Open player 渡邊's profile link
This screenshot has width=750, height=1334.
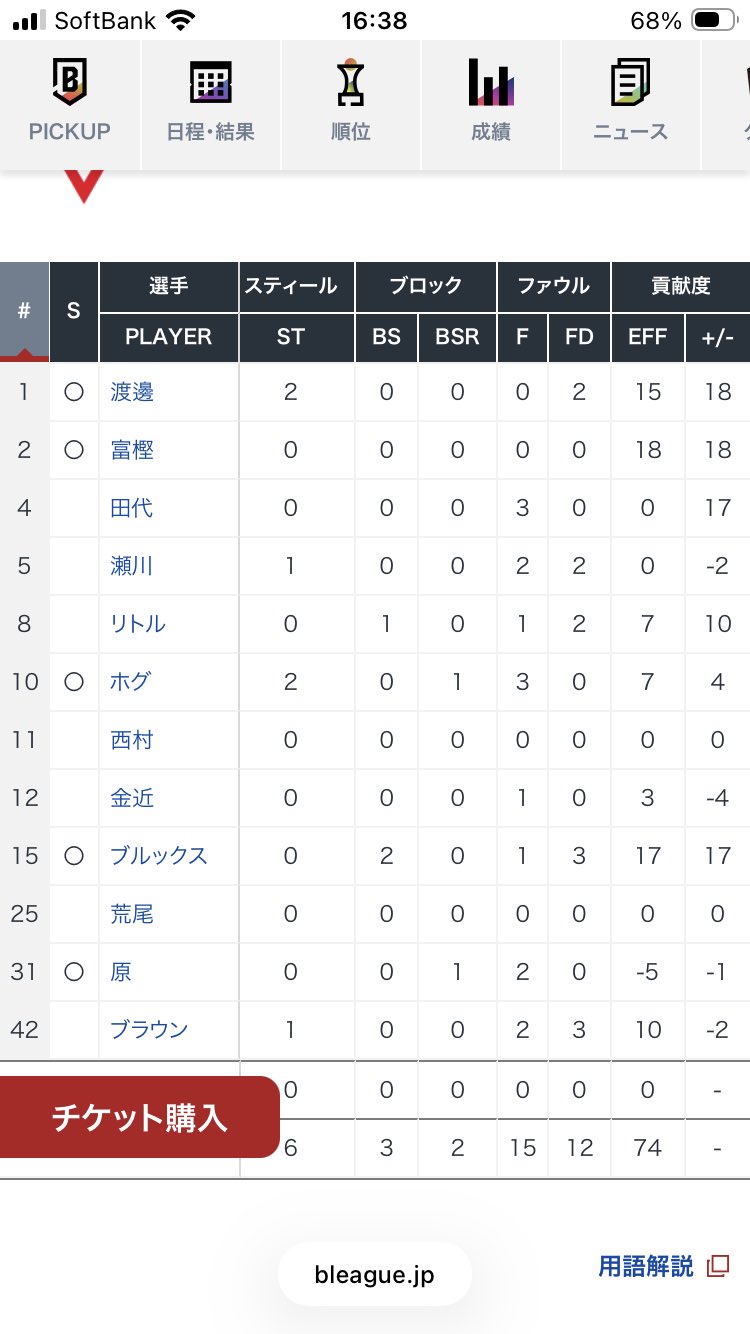[132, 392]
